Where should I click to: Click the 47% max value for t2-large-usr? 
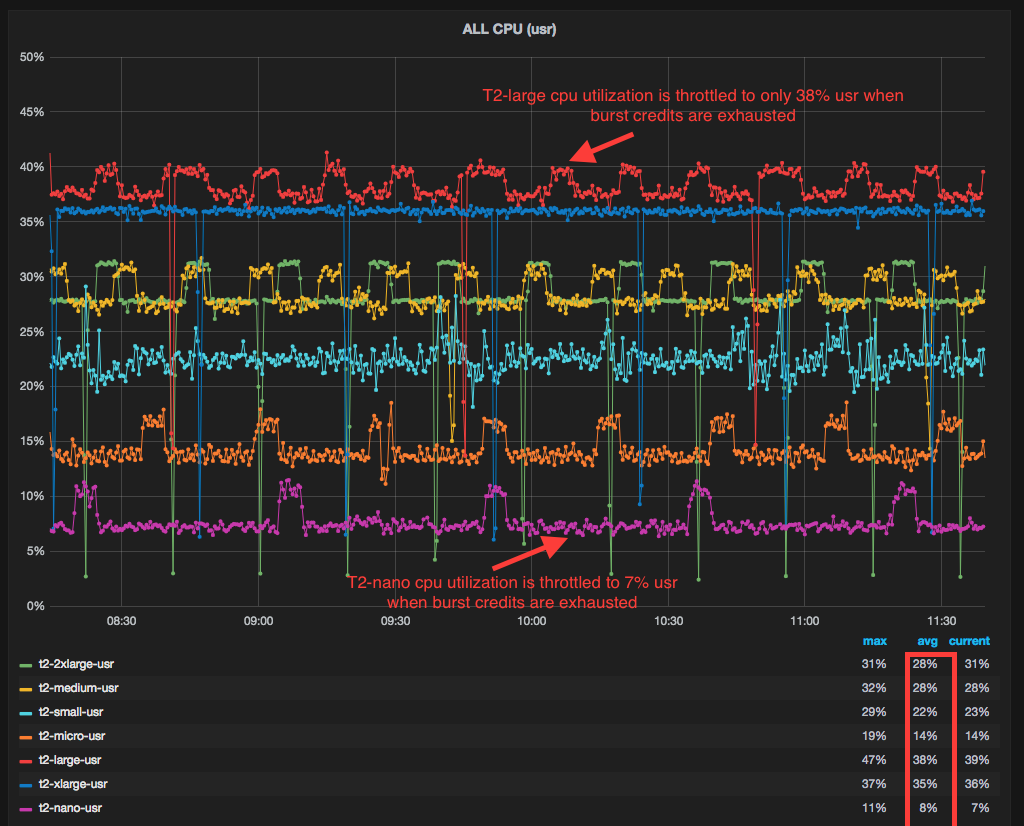(874, 759)
